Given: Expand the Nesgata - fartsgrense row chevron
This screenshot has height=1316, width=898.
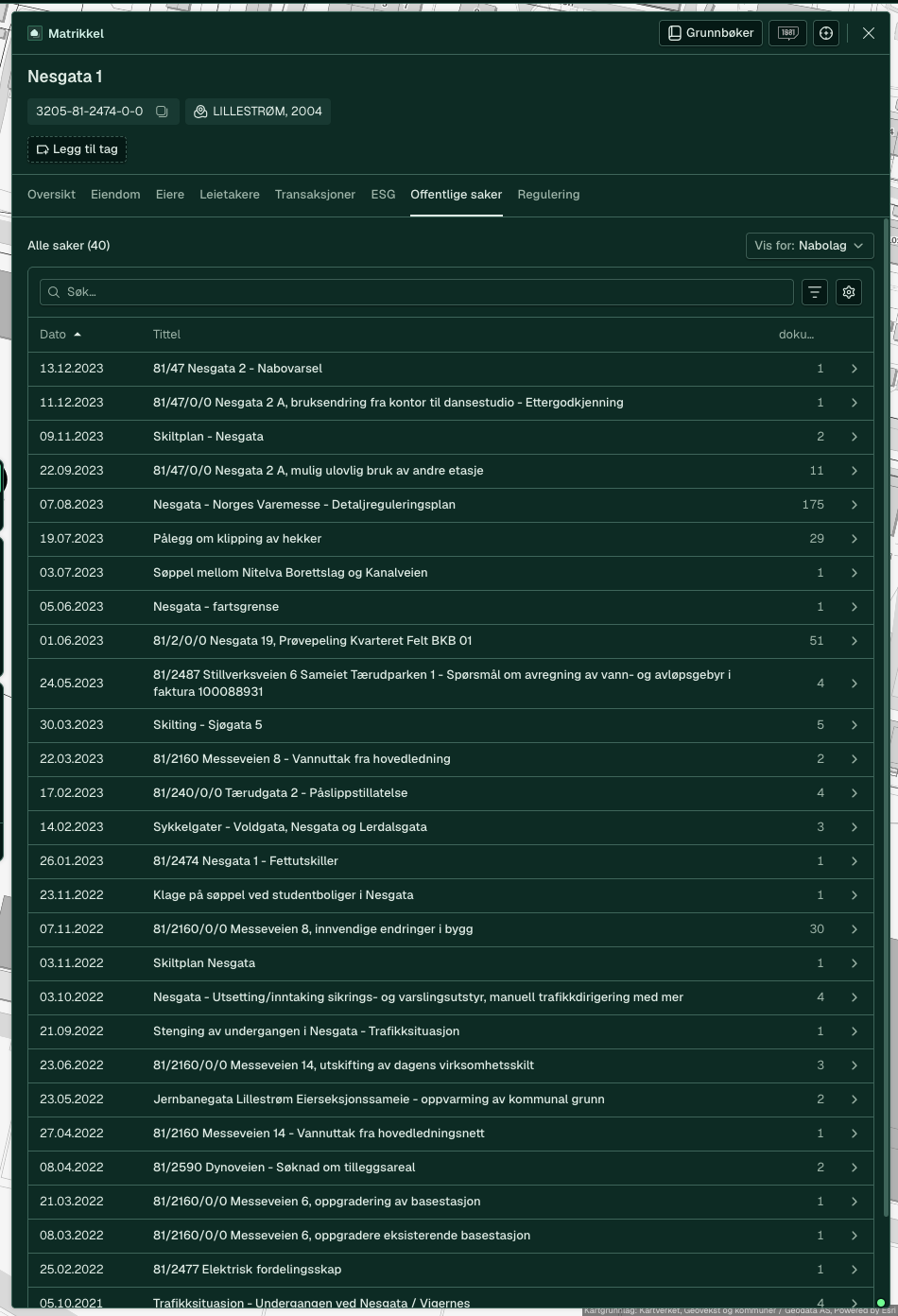Looking at the screenshot, I should 854,607.
